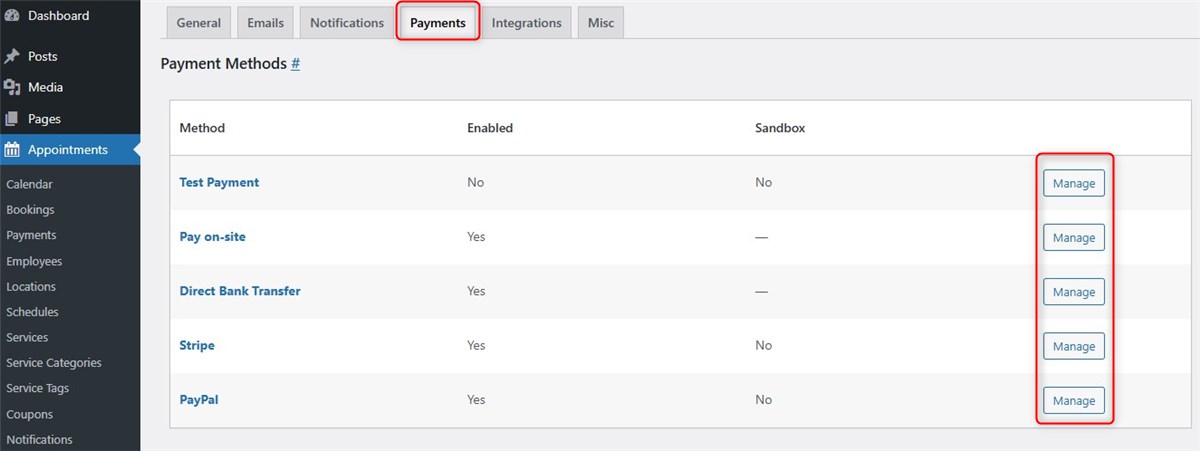Viewport: 1200px width, 451px height.
Task: Open the Coupons submenu item
Action: click(x=29, y=414)
